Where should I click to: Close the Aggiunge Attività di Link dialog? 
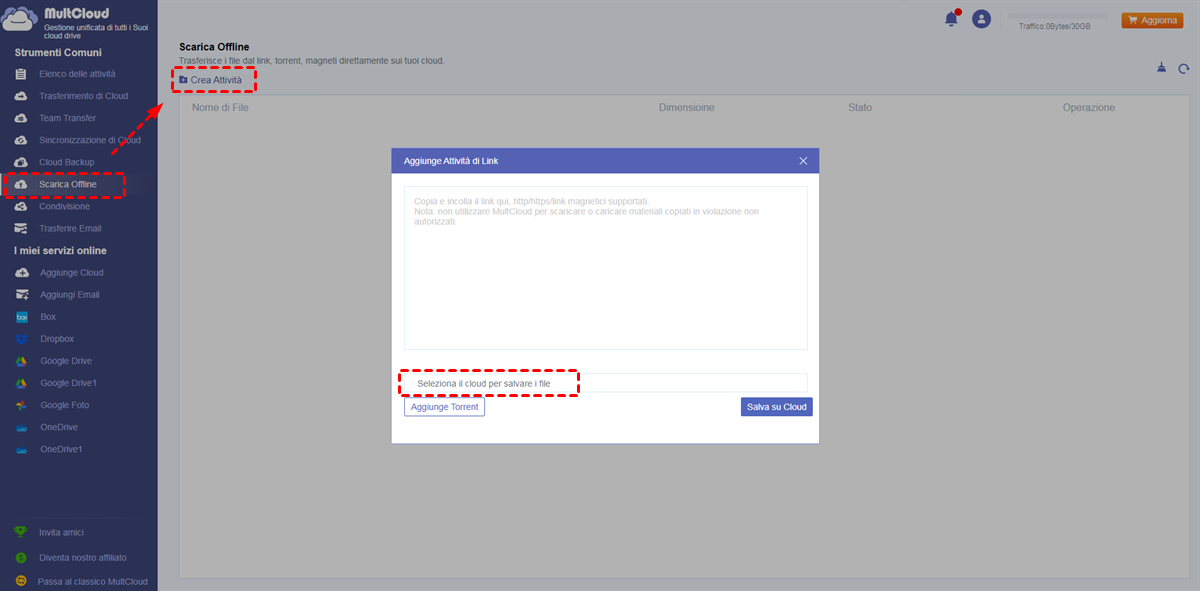[803, 160]
